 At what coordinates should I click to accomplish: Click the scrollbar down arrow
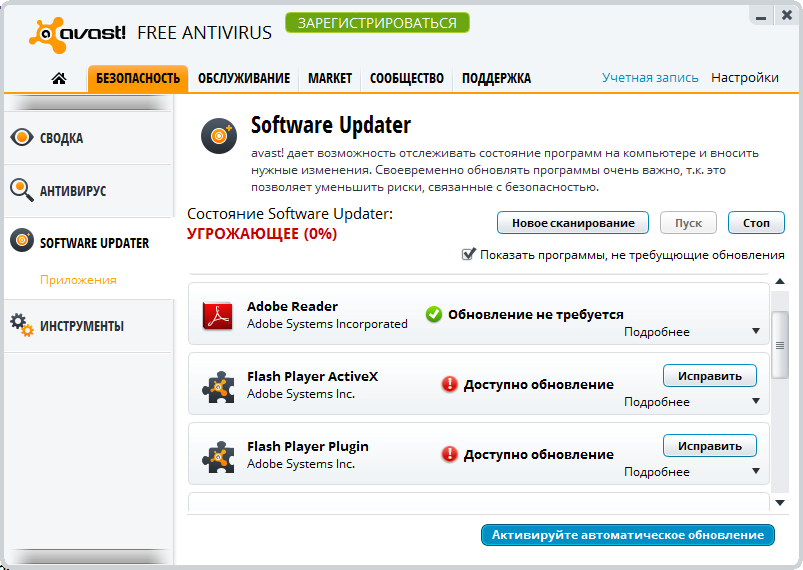coord(780,503)
